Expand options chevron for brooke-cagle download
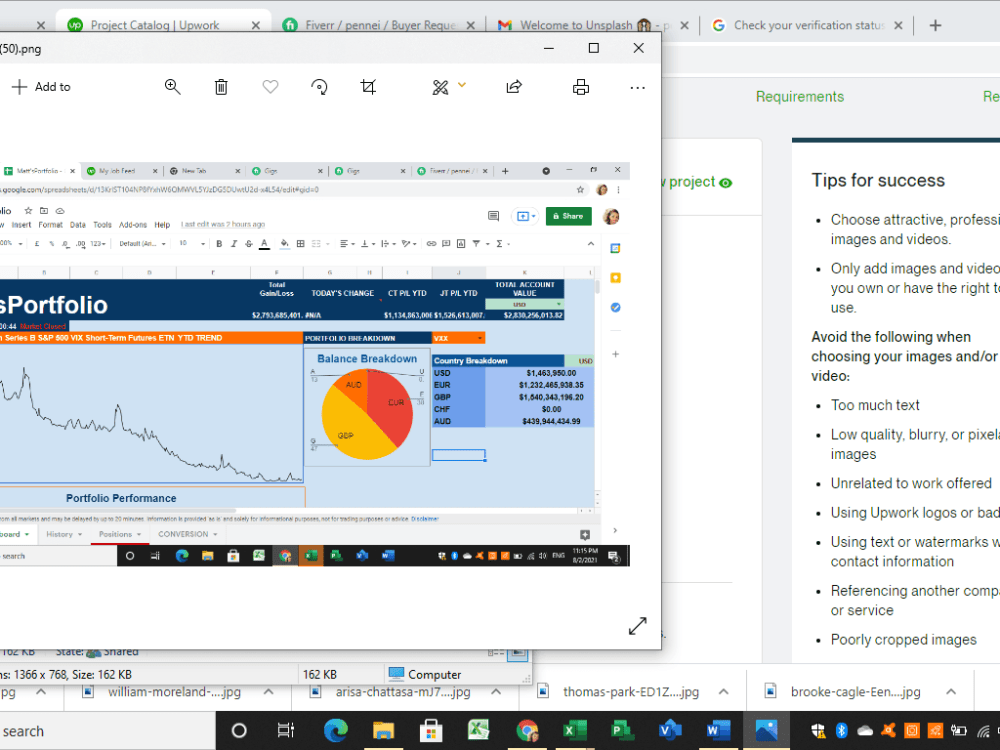 pyautogui.click(x=951, y=691)
